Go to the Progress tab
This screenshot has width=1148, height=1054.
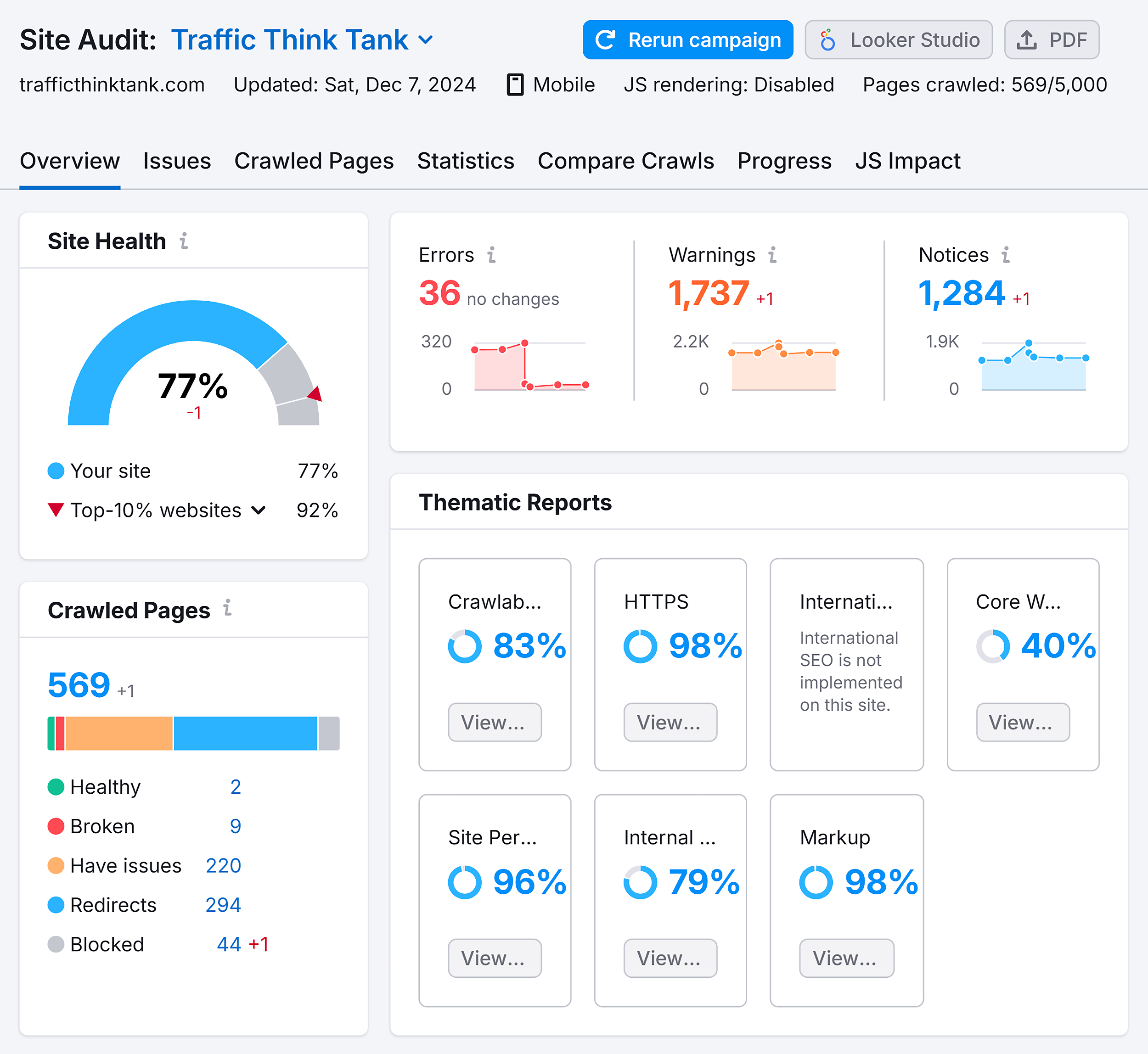(x=784, y=162)
